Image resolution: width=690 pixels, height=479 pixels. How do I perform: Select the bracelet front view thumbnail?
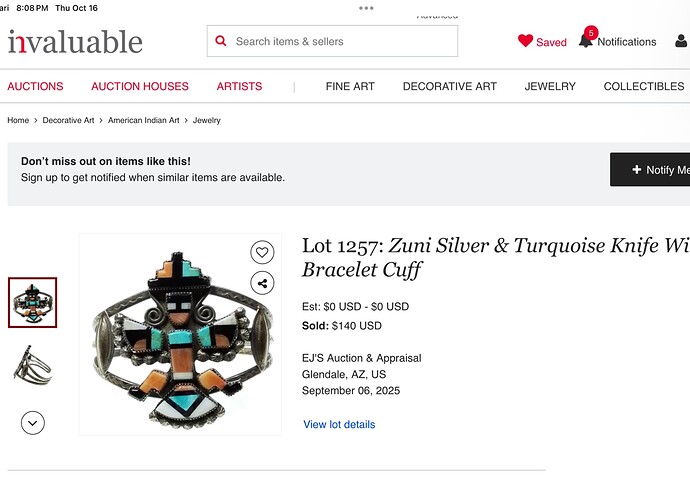(x=33, y=302)
